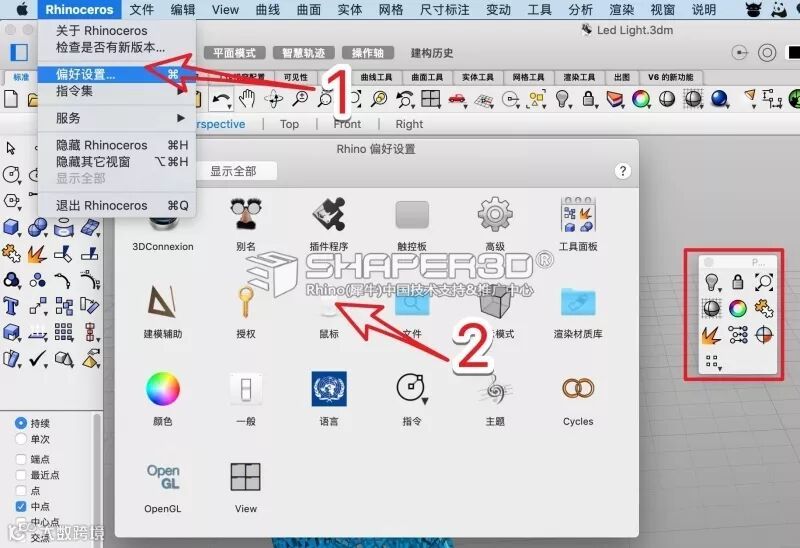Click the 显示全部 button in preferences

pyautogui.click(x=235, y=171)
